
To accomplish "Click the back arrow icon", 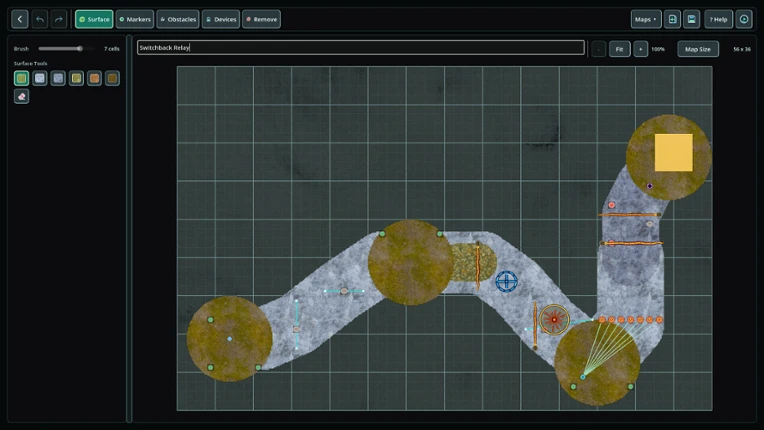I will click(x=19, y=19).
